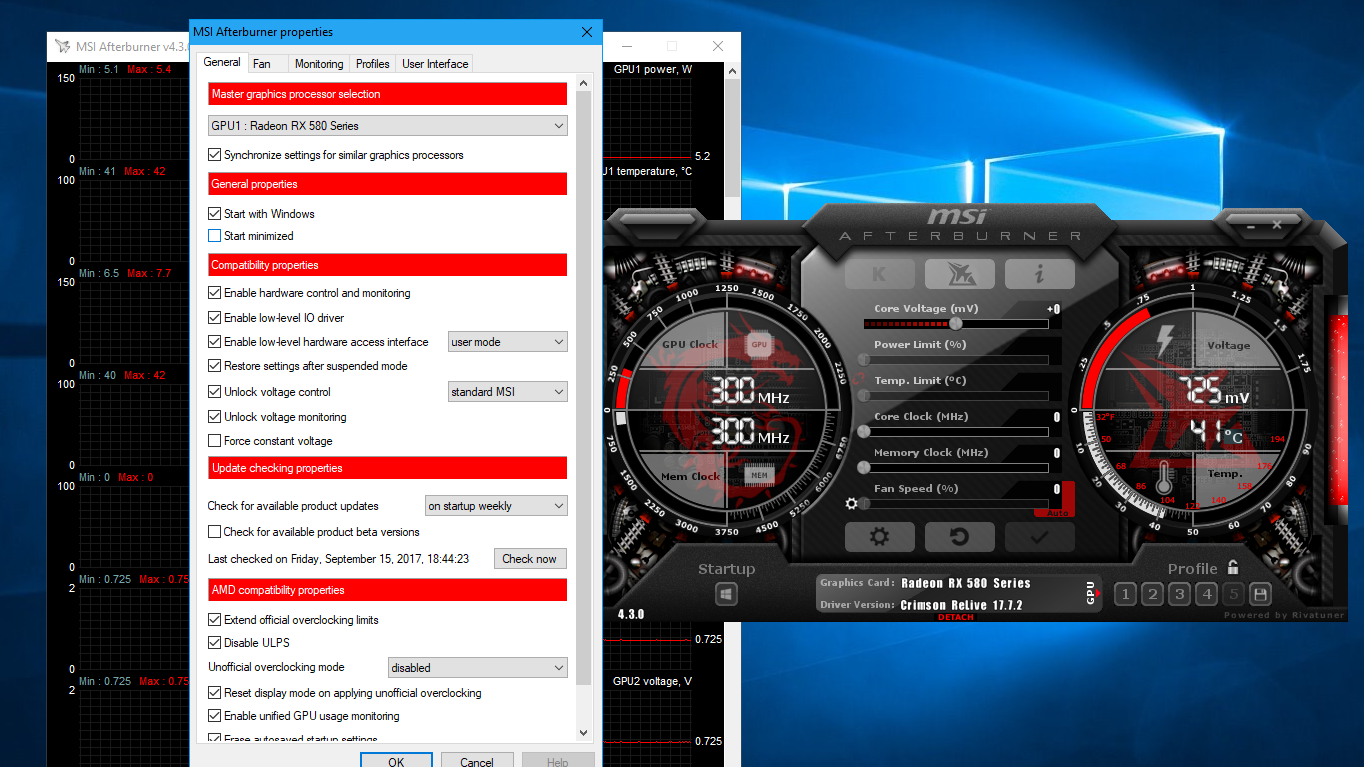Image resolution: width=1364 pixels, height=767 pixels.
Task: Open the information i button
Action: (x=1040, y=274)
